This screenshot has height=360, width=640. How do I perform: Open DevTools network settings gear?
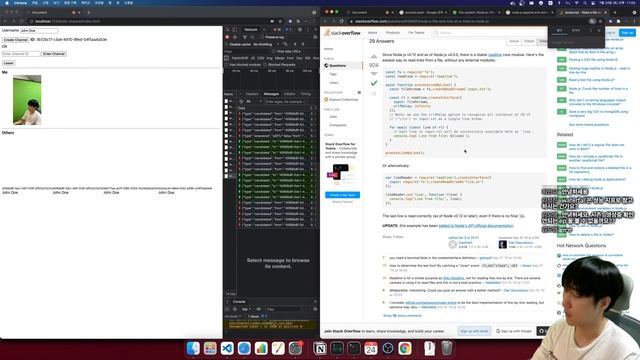point(315,37)
